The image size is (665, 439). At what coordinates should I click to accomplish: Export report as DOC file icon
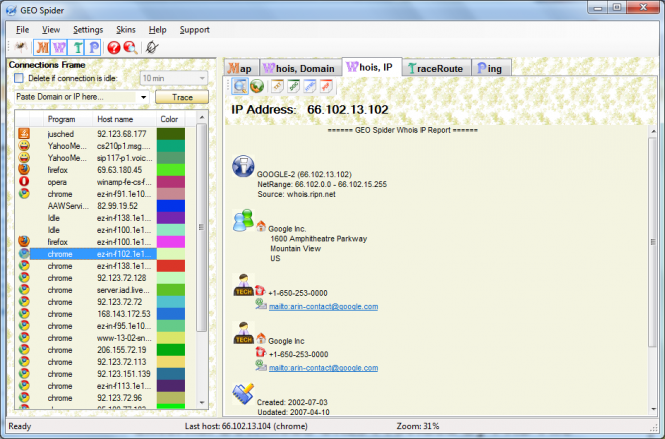click(293, 86)
